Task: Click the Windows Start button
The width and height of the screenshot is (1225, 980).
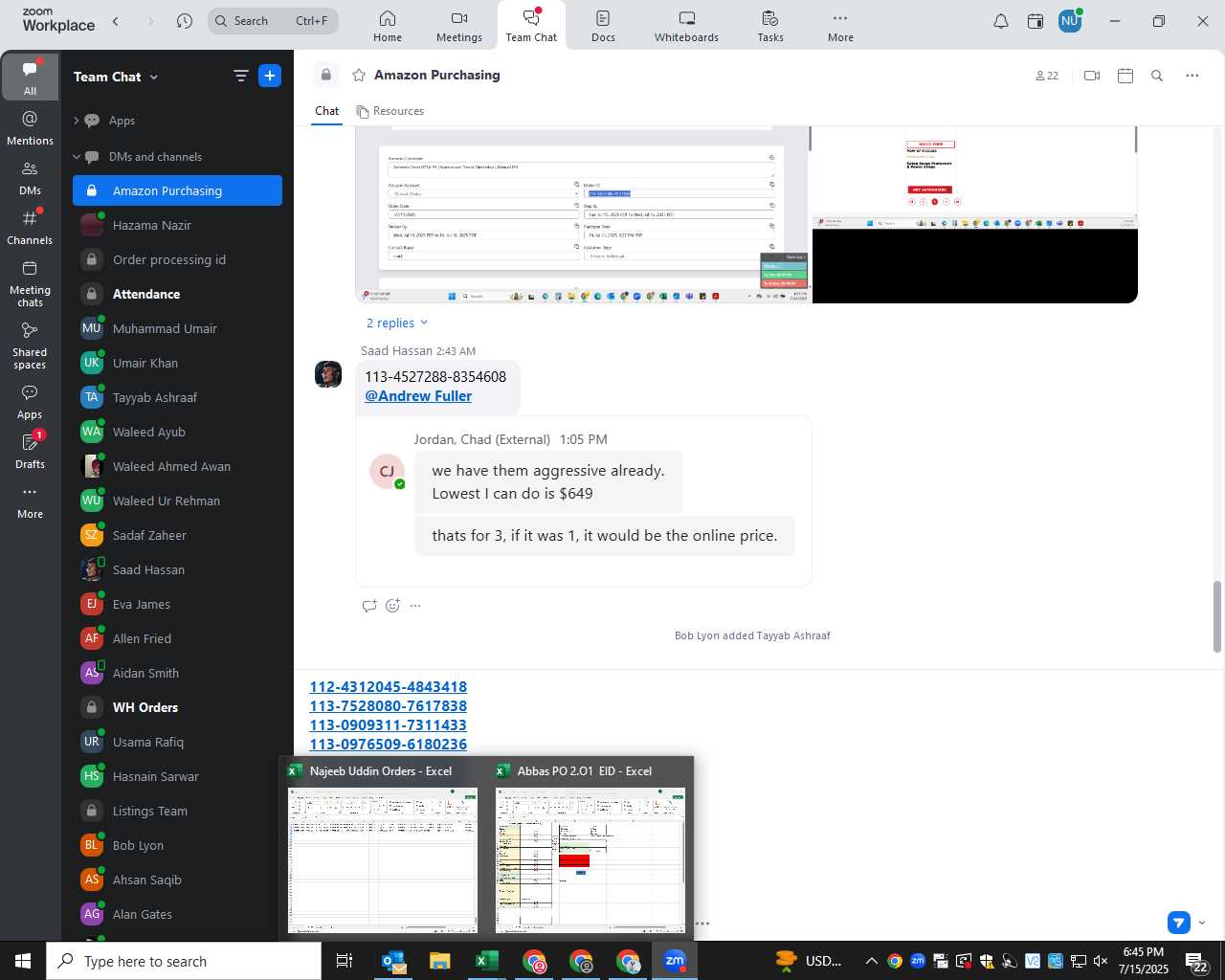Action: click(x=23, y=961)
